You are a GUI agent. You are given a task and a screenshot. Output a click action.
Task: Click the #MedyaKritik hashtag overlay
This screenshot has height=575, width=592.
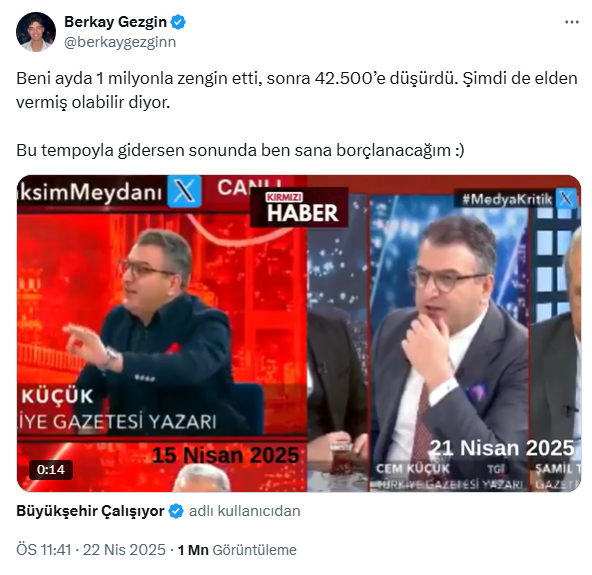(507, 199)
